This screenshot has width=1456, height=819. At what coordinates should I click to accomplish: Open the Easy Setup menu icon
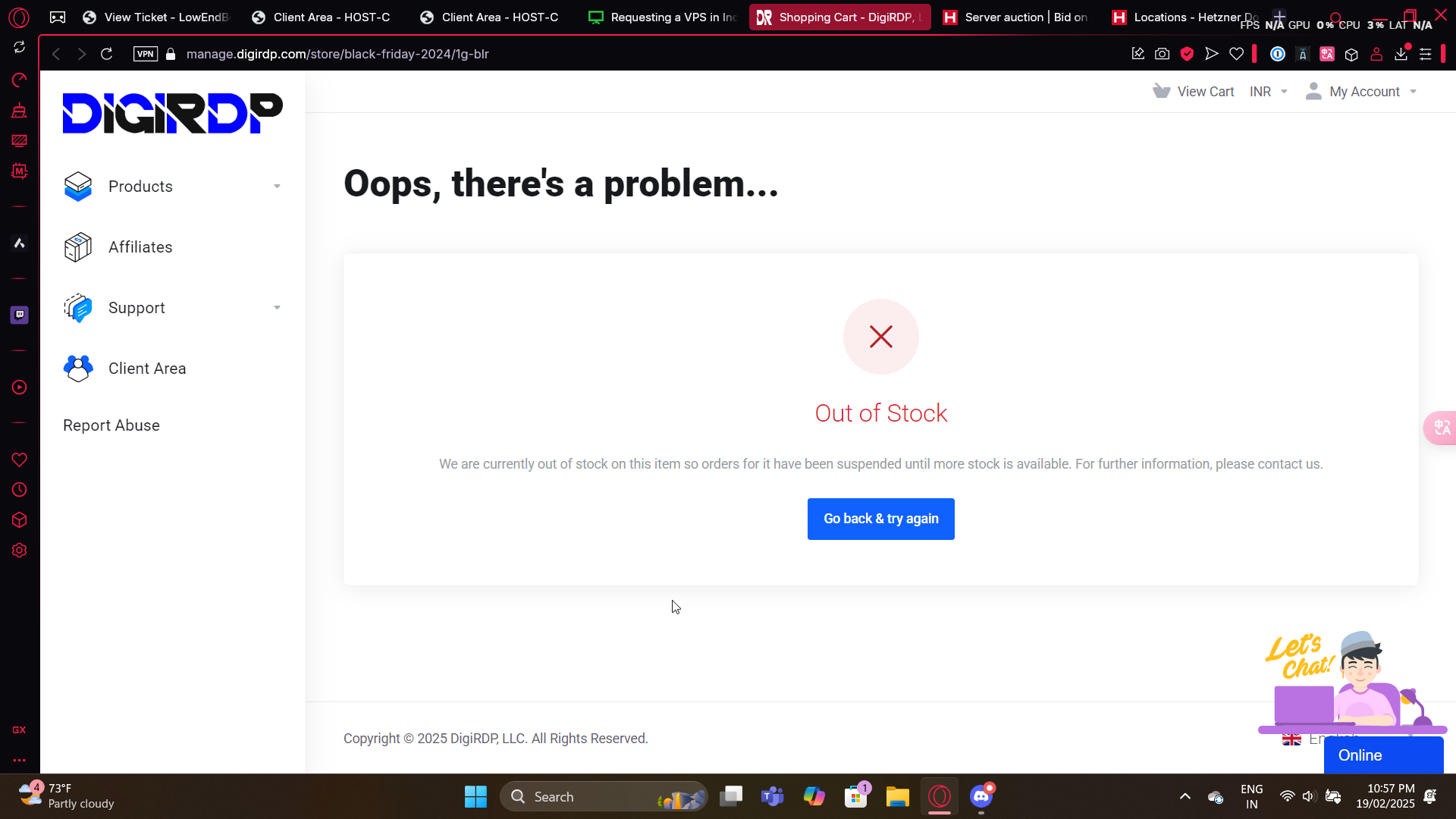pyautogui.click(x=1426, y=54)
